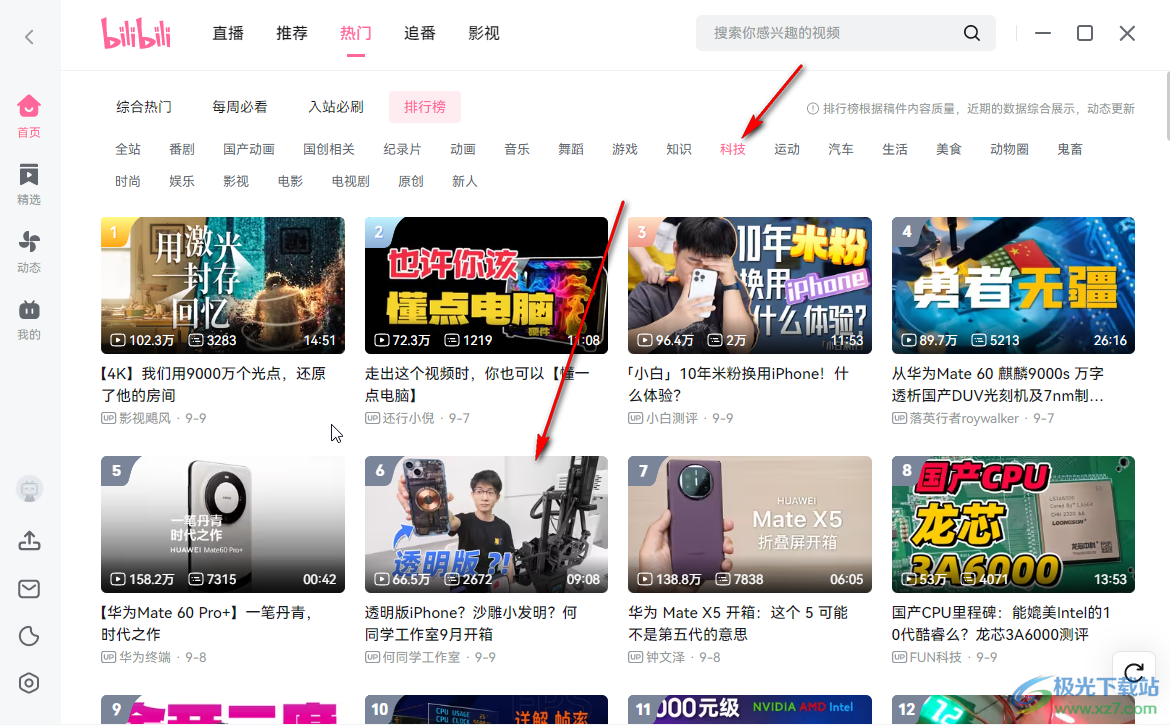The image size is (1170, 725).
Task: Toggle dark mode moon icon
Action: click(x=29, y=636)
